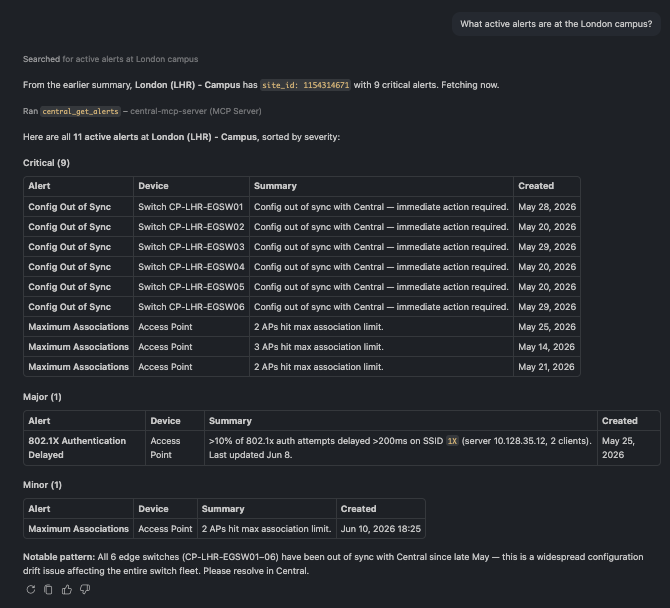Click the 'Major (1)' heading
Viewport: 670px width, 608px height.
pos(42,397)
